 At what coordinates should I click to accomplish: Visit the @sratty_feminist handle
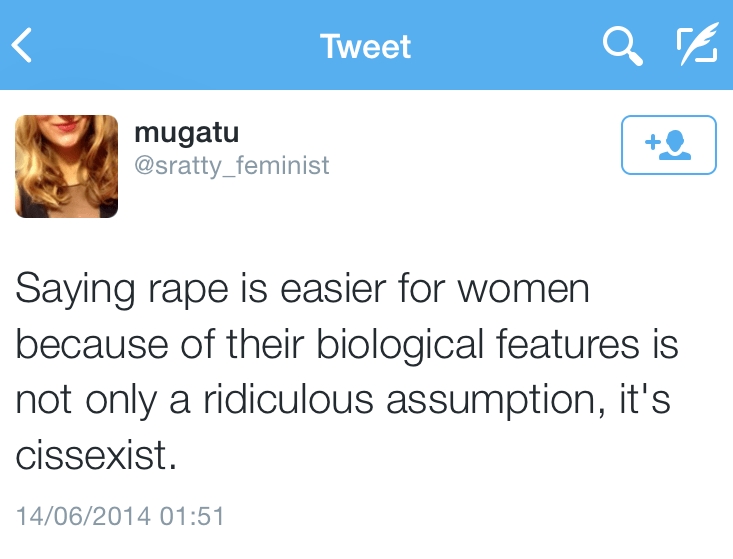[231, 165]
